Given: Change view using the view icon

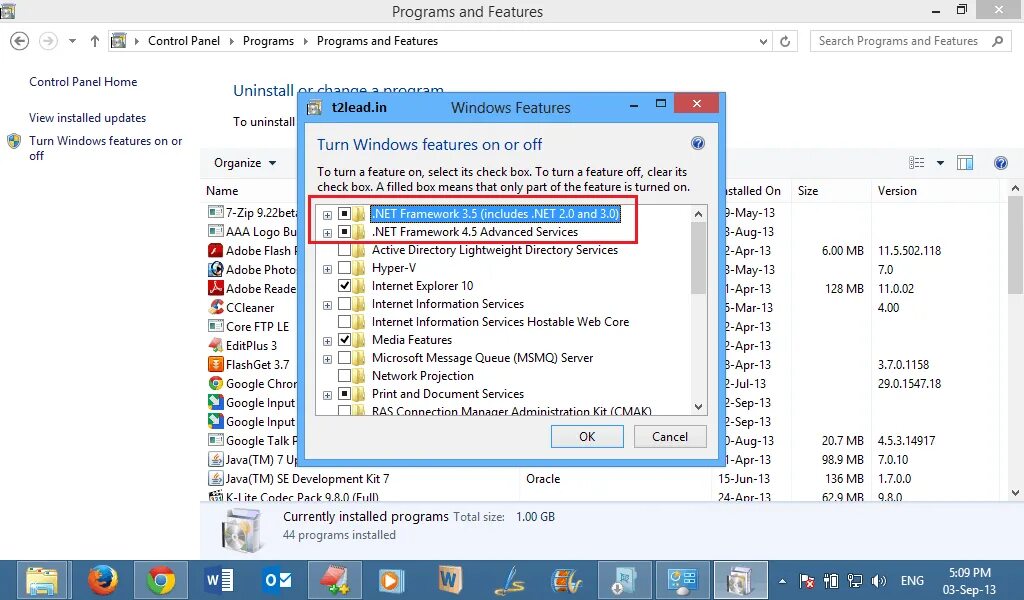Looking at the screenshot, I should click(917, 163).
